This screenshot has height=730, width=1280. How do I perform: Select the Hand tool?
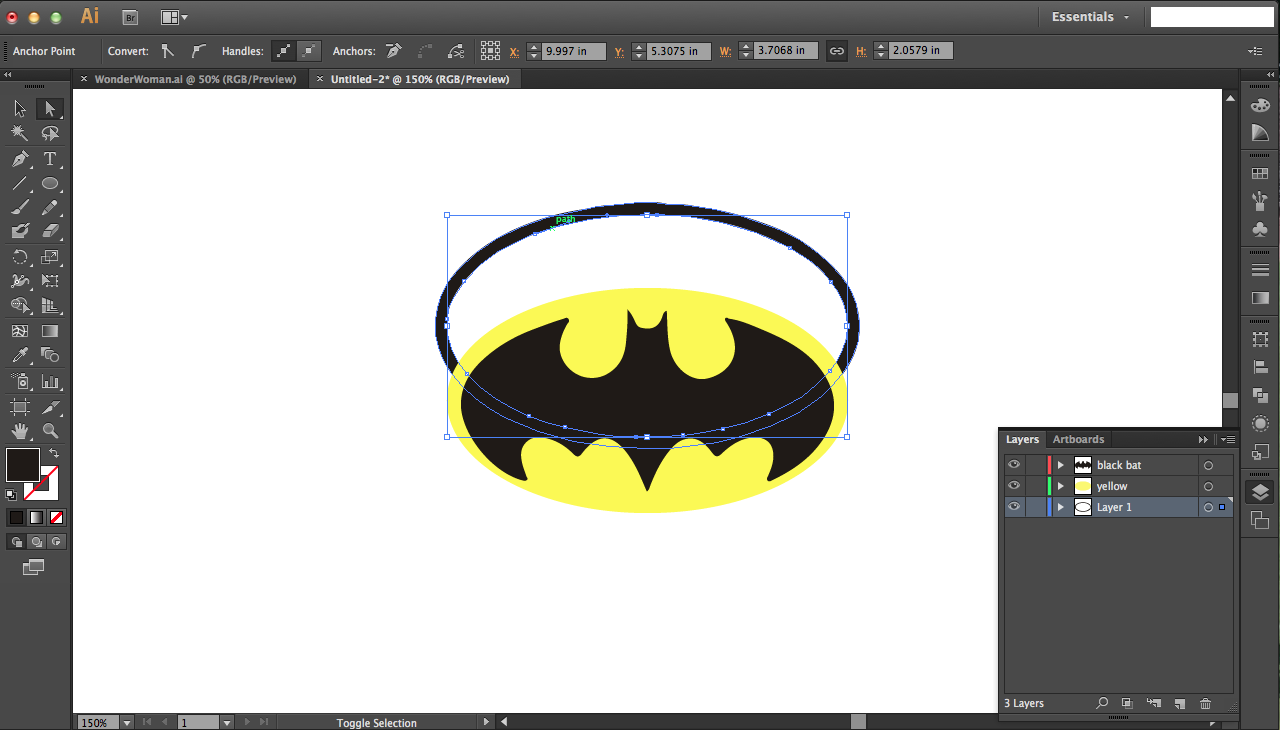pyautogui.click(x=20, y=431)
